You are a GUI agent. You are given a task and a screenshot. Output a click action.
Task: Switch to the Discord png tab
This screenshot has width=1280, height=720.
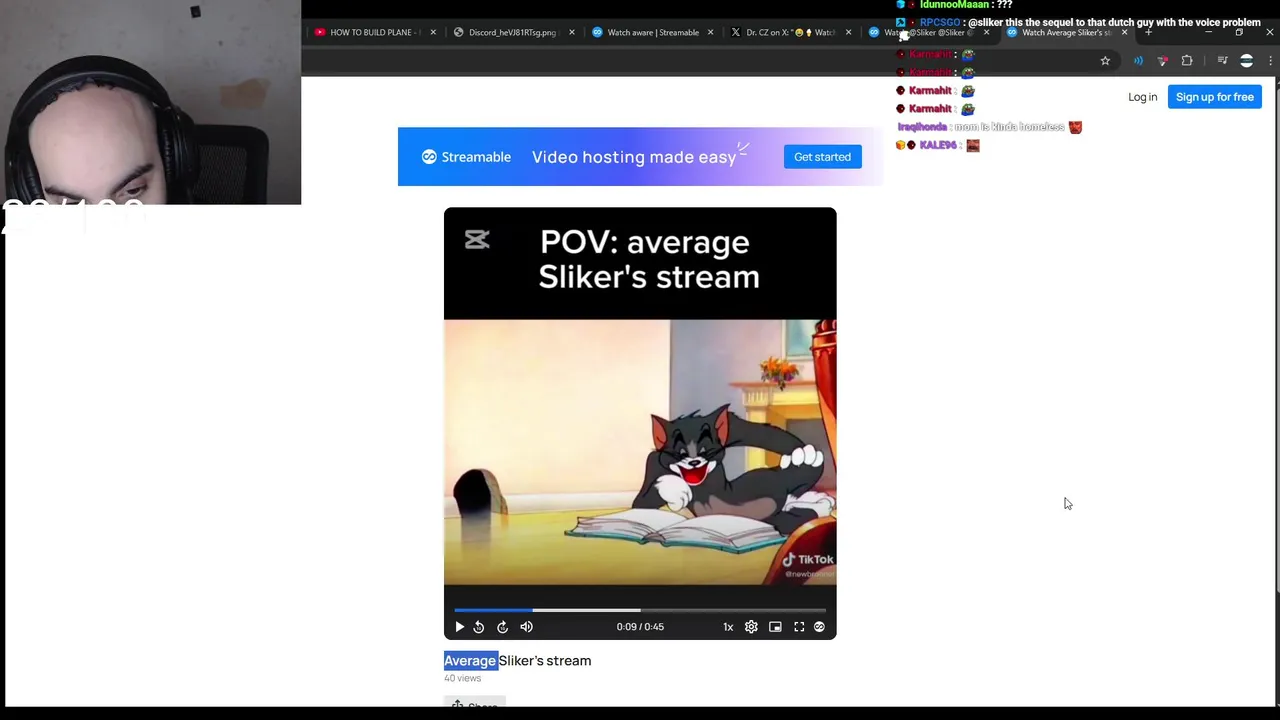[512, 32]
